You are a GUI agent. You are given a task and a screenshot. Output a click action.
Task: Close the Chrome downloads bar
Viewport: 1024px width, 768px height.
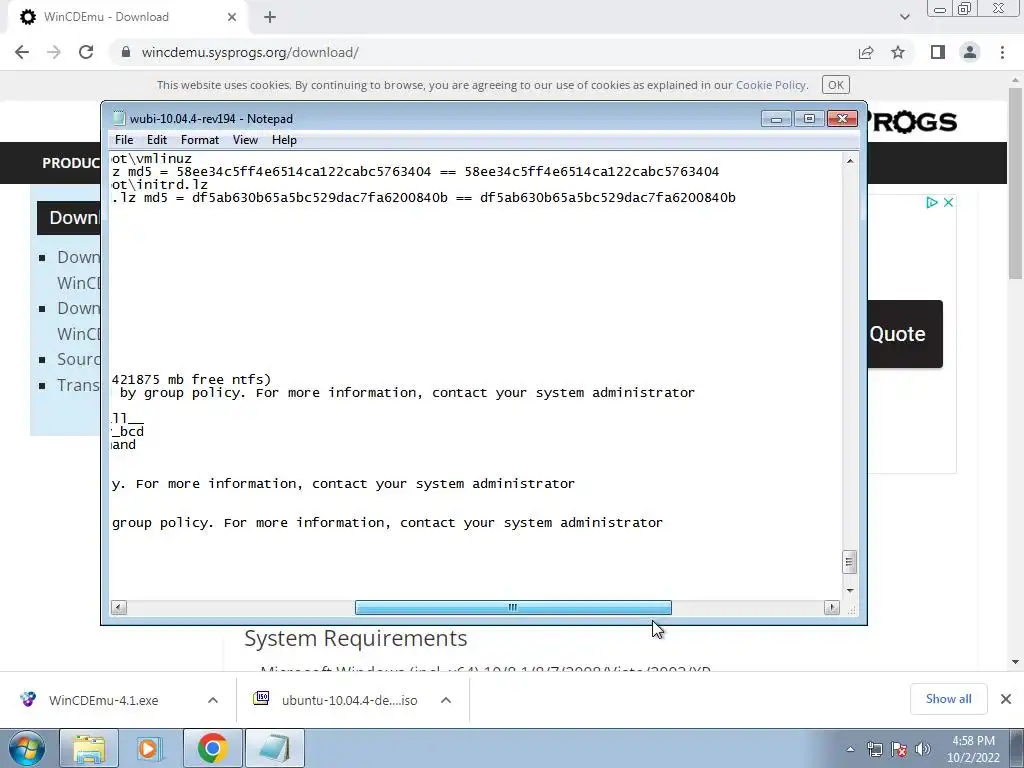pos(1006,699)
